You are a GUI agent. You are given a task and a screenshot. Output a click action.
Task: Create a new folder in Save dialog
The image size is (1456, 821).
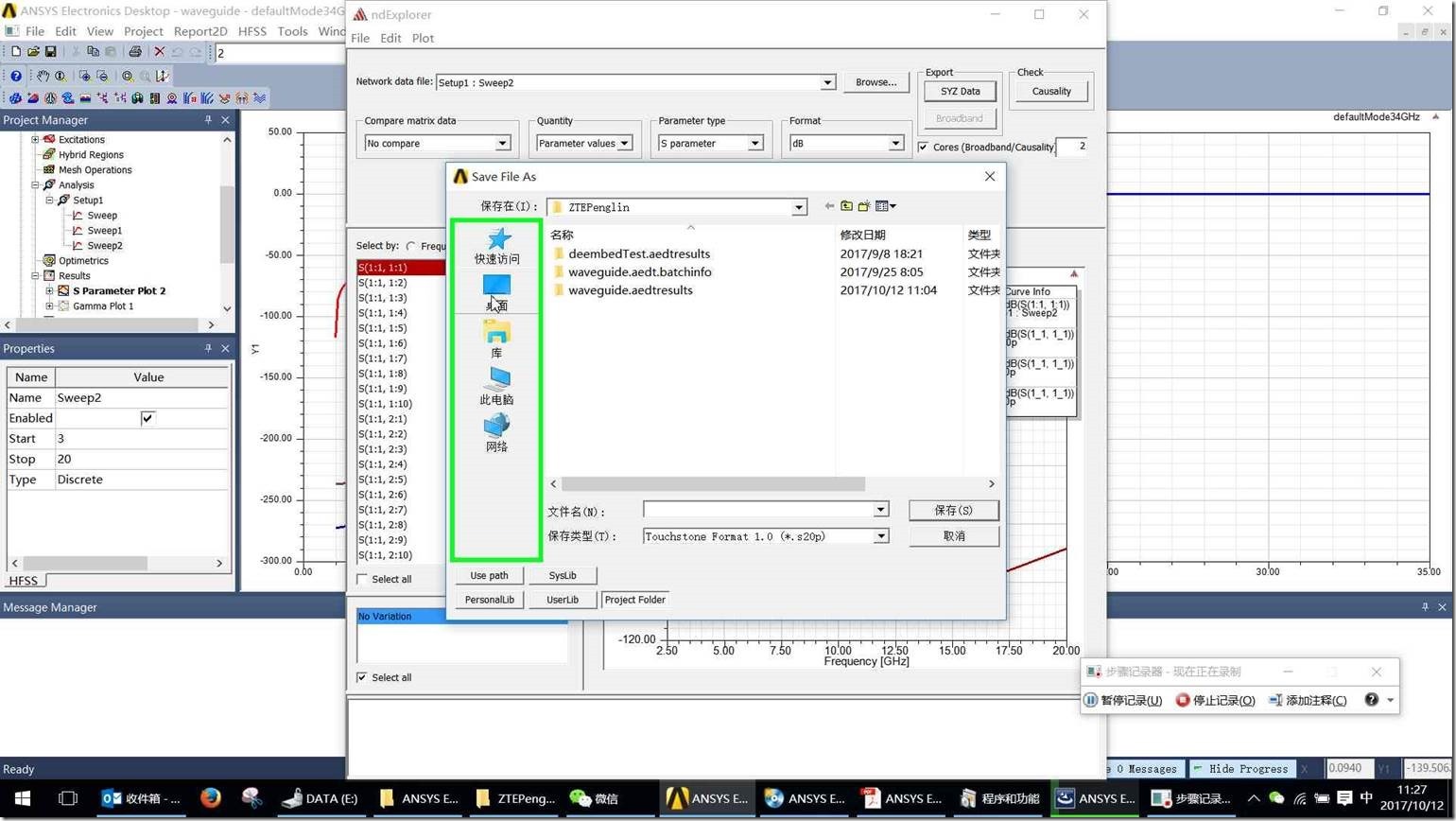coord(864,206)
